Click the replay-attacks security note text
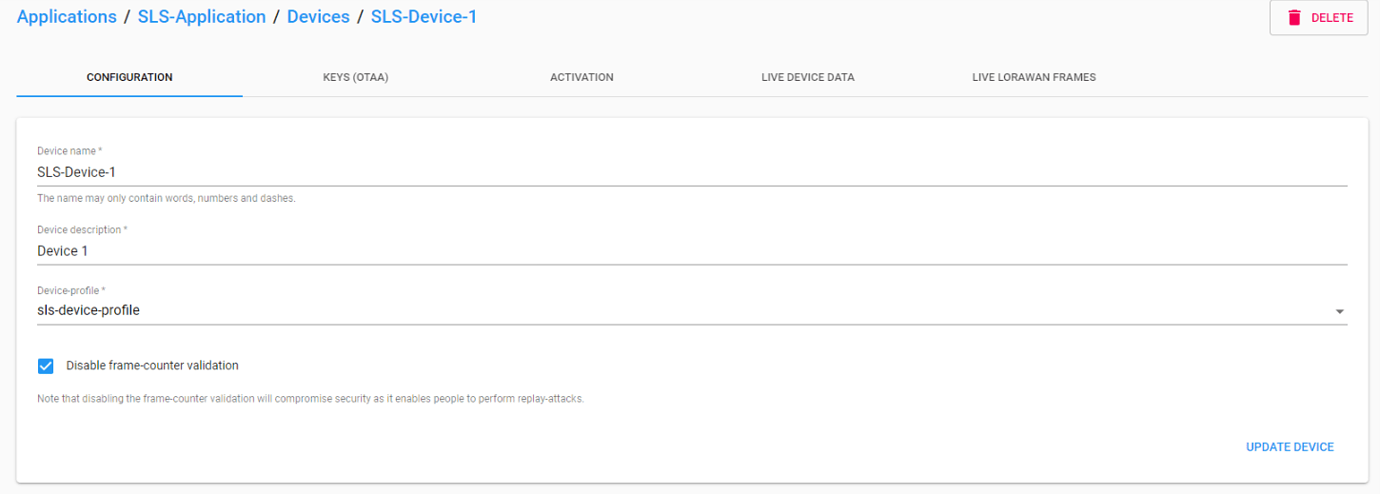 [310, 399]
